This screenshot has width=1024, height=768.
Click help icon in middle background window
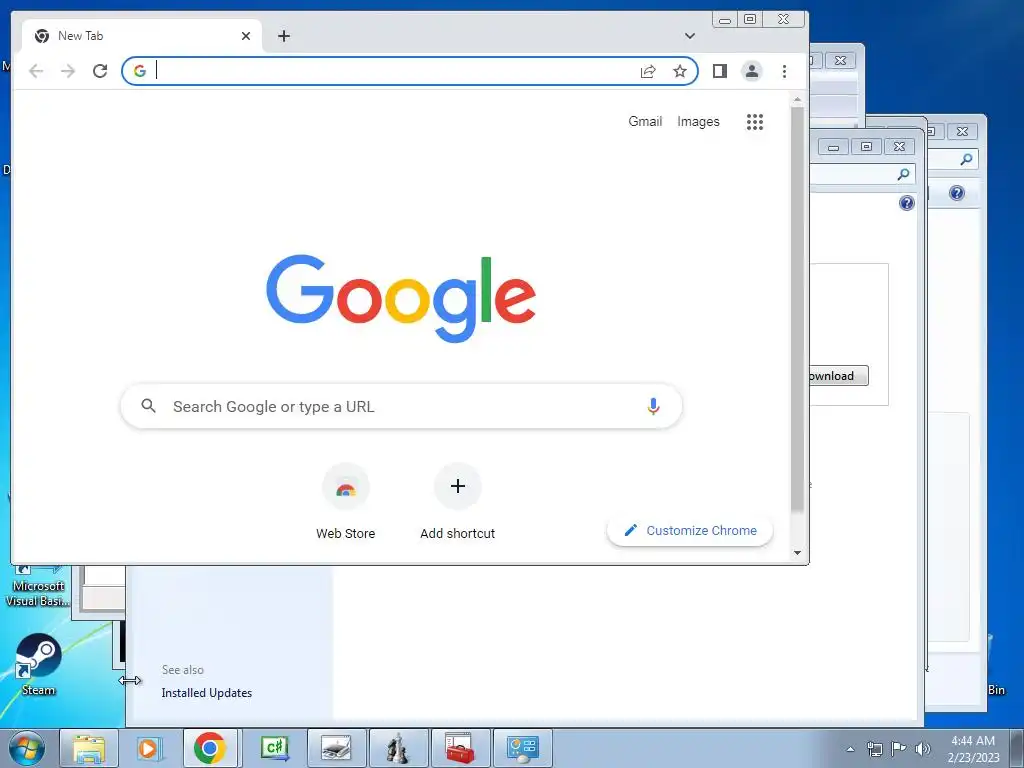point(906,203)
